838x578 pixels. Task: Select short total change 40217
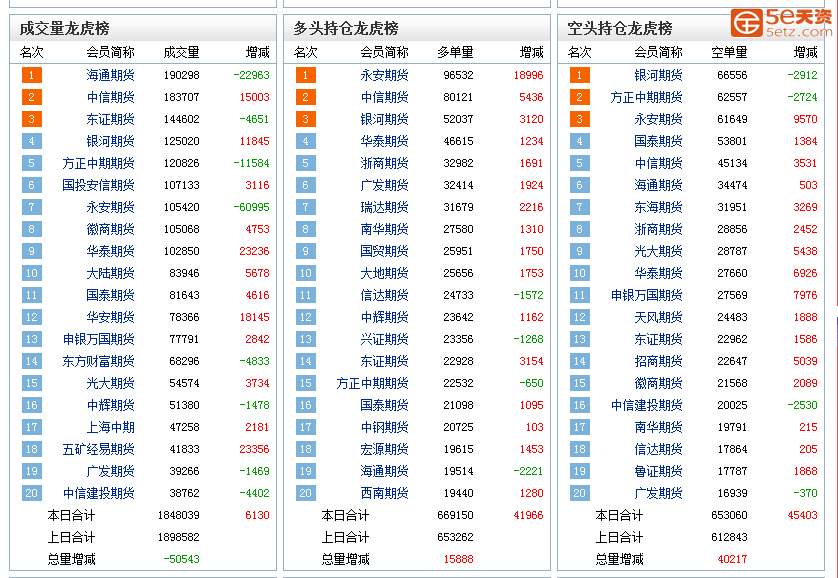point(732,559)
